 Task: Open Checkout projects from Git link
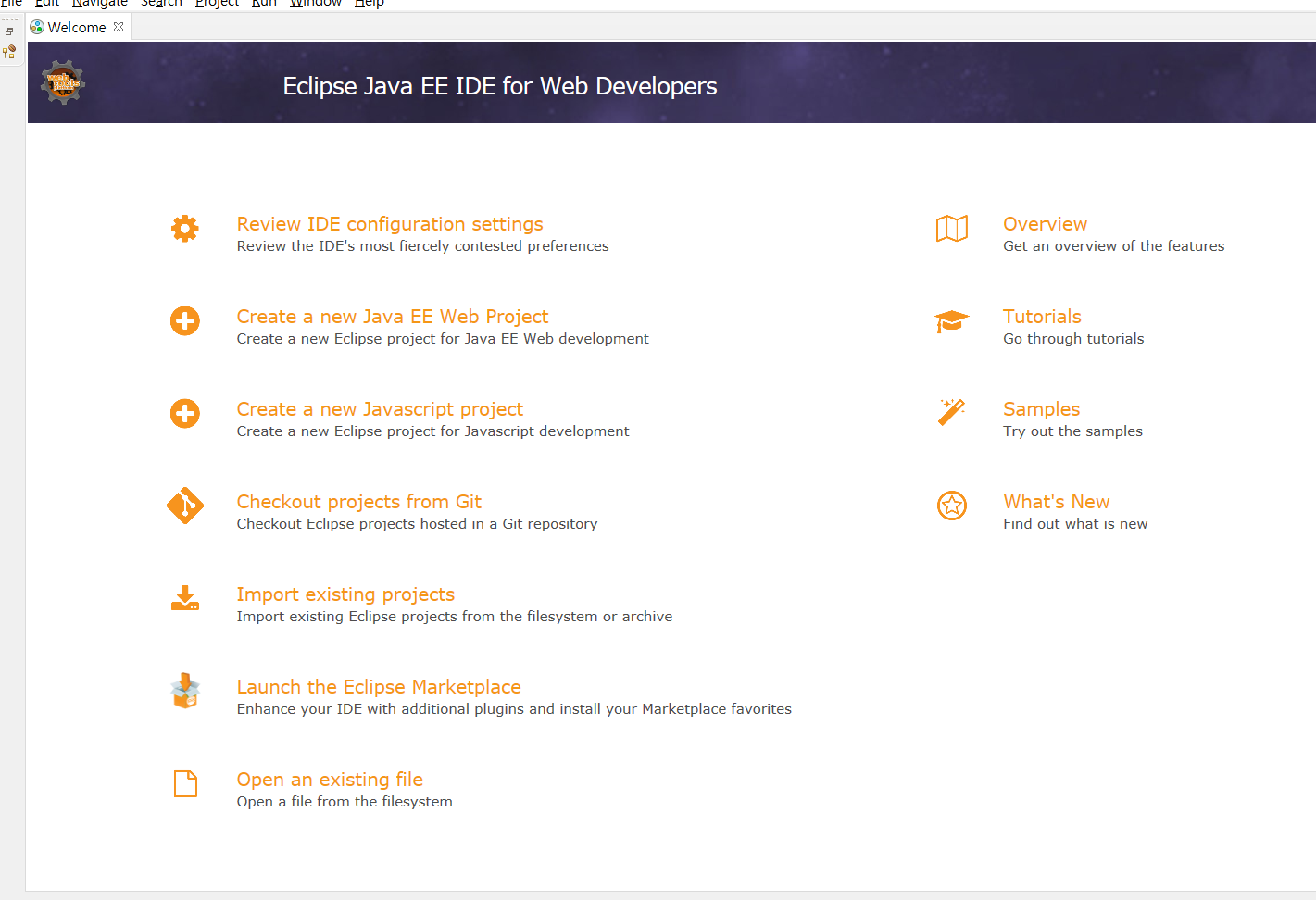pos(359,502)
